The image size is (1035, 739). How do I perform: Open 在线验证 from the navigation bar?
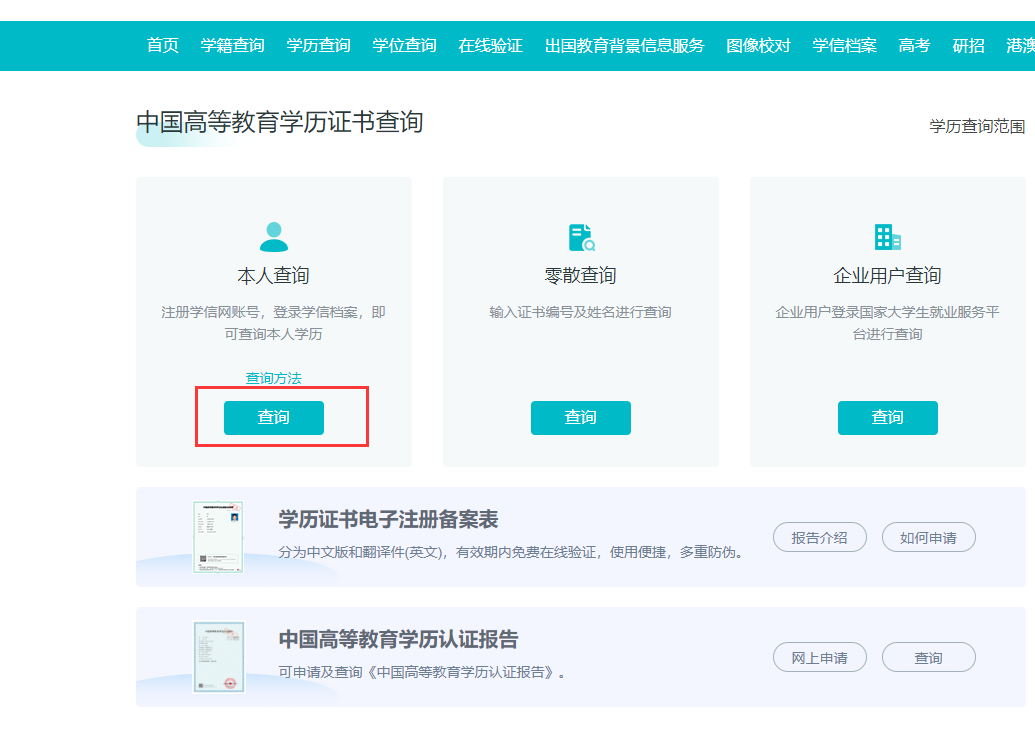pos(489,45)
